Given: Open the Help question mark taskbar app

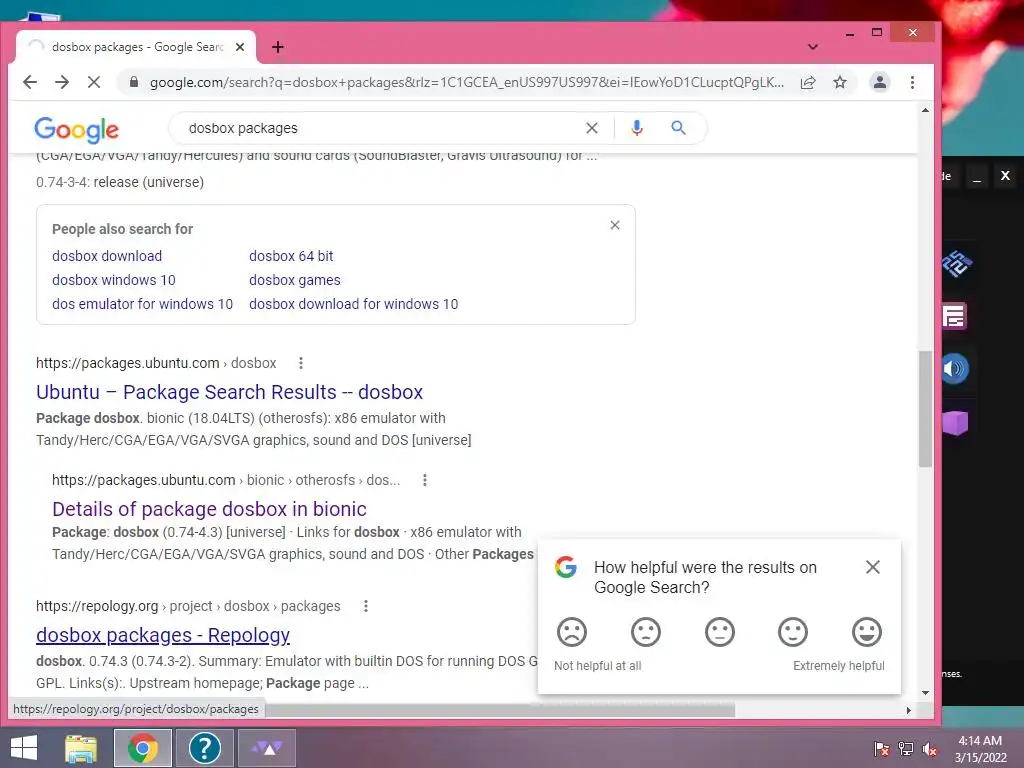Looking at the screenshot, I should point(204,748).
